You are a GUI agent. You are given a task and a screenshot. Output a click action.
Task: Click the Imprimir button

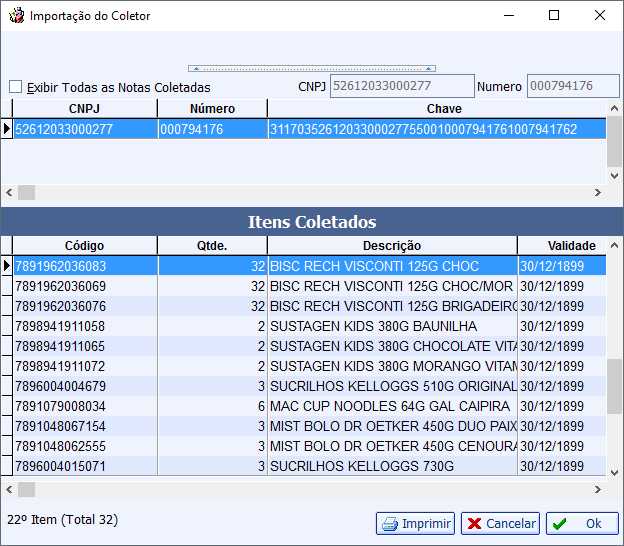coord(415,524)
